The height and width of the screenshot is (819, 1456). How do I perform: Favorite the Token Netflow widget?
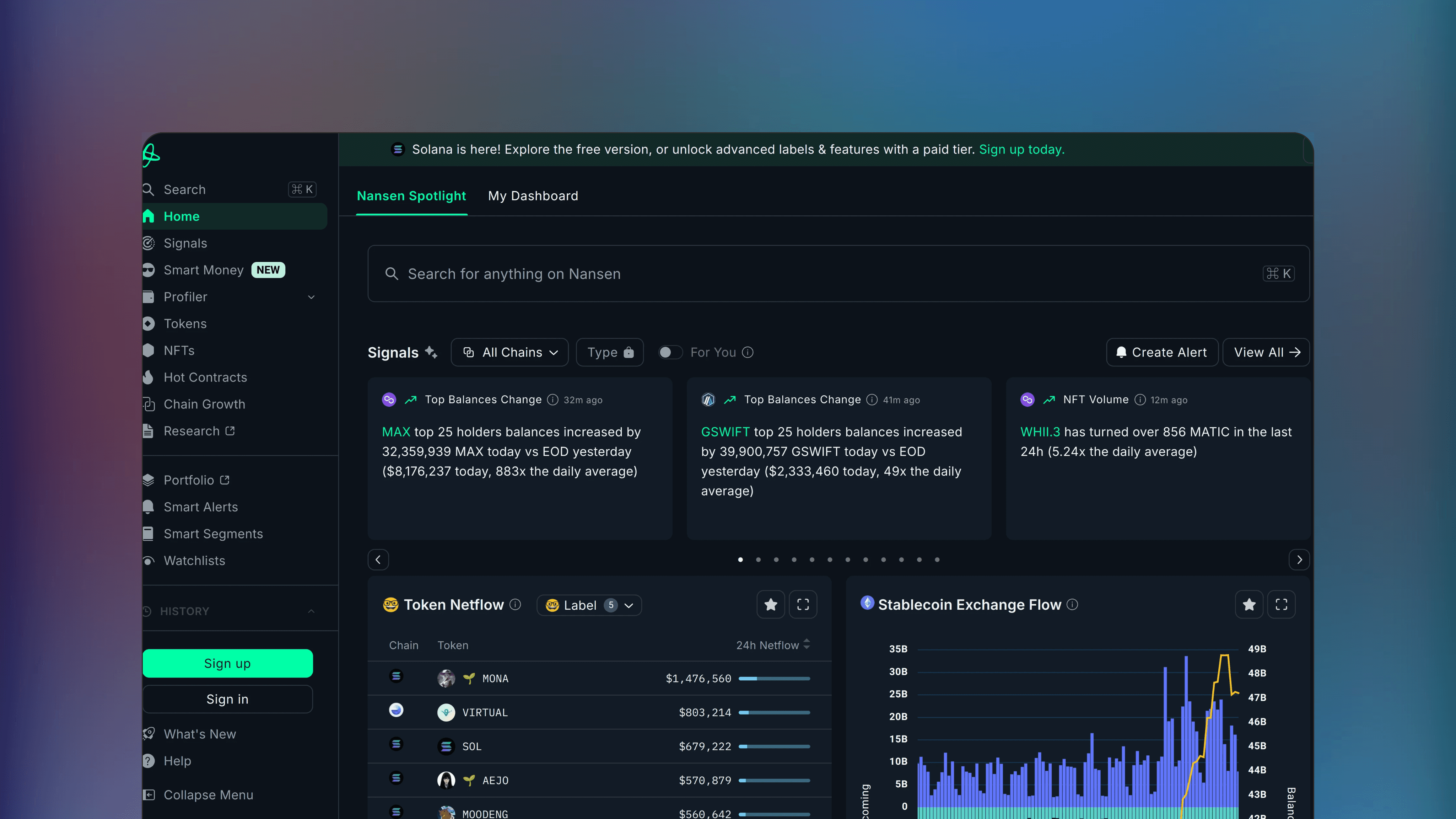(770, 604)
